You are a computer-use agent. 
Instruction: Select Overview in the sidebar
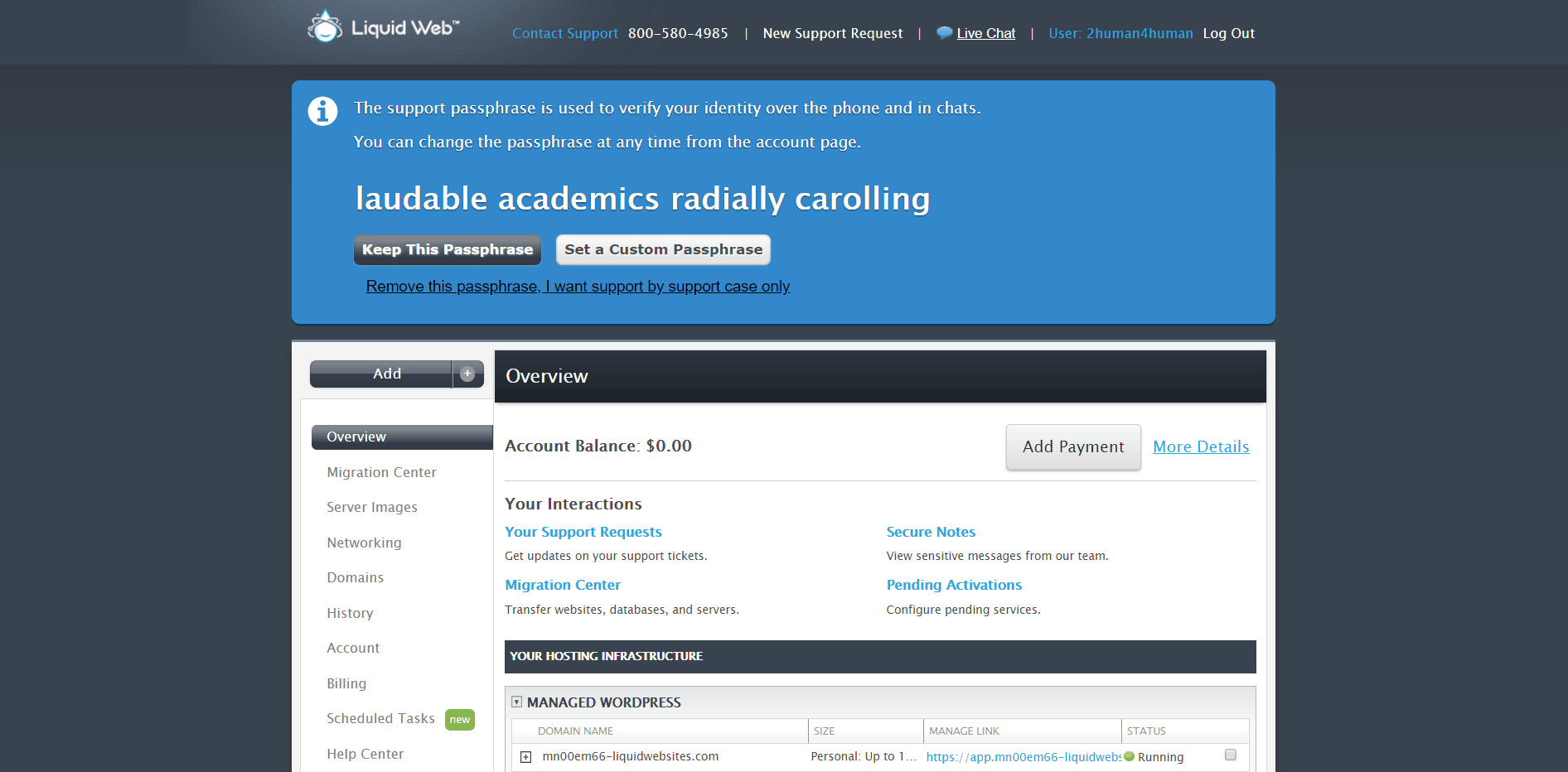[402, 437]
